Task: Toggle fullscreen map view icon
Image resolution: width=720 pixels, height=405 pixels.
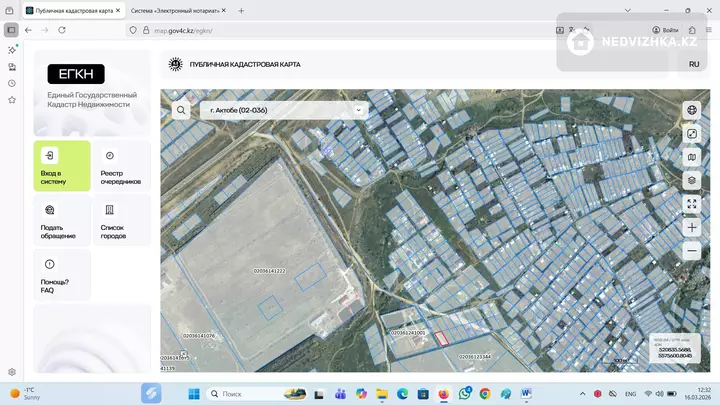Action: (692, 204)
